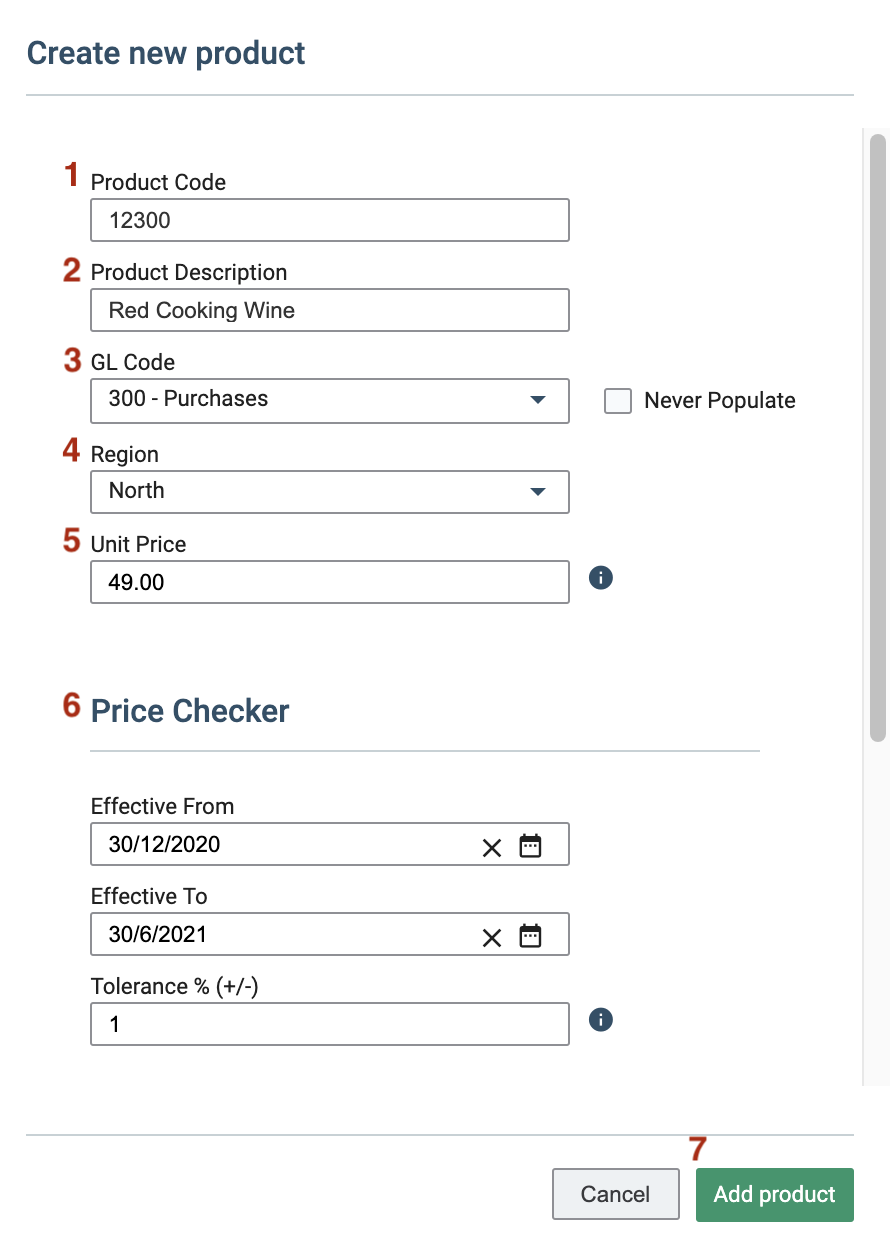Clear the Effective From date
890x1246 pixels.
pyautogui.click(x=492, y=848)
